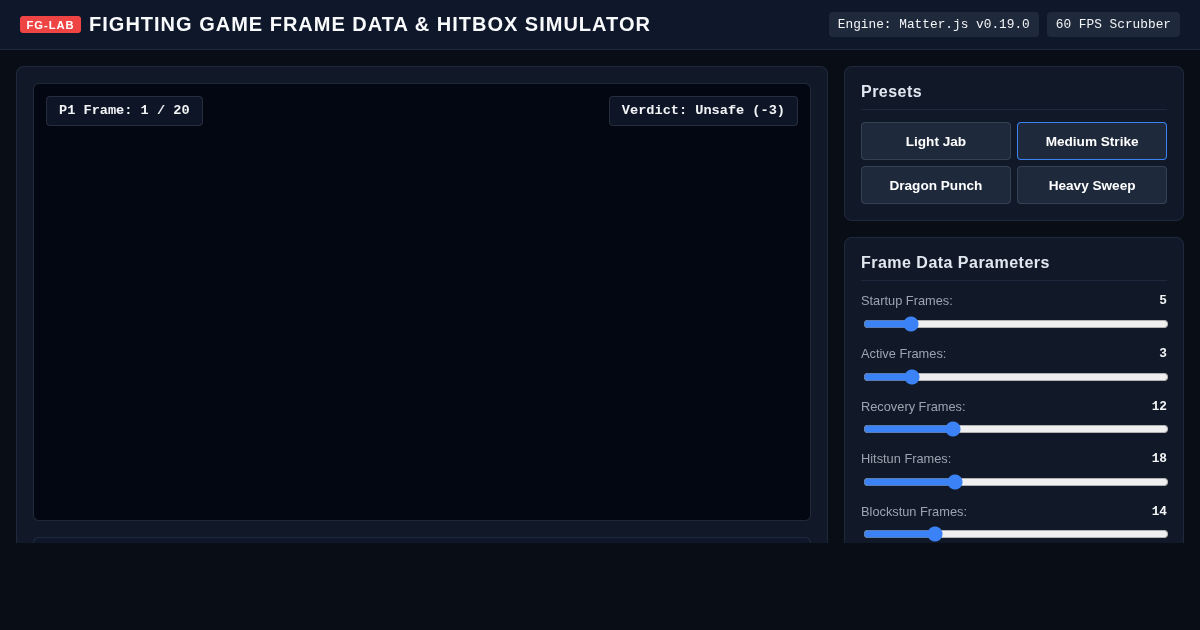Click the Blockstun Frames value 14
1200x630 pixels.
click(x=1159, y=511)
